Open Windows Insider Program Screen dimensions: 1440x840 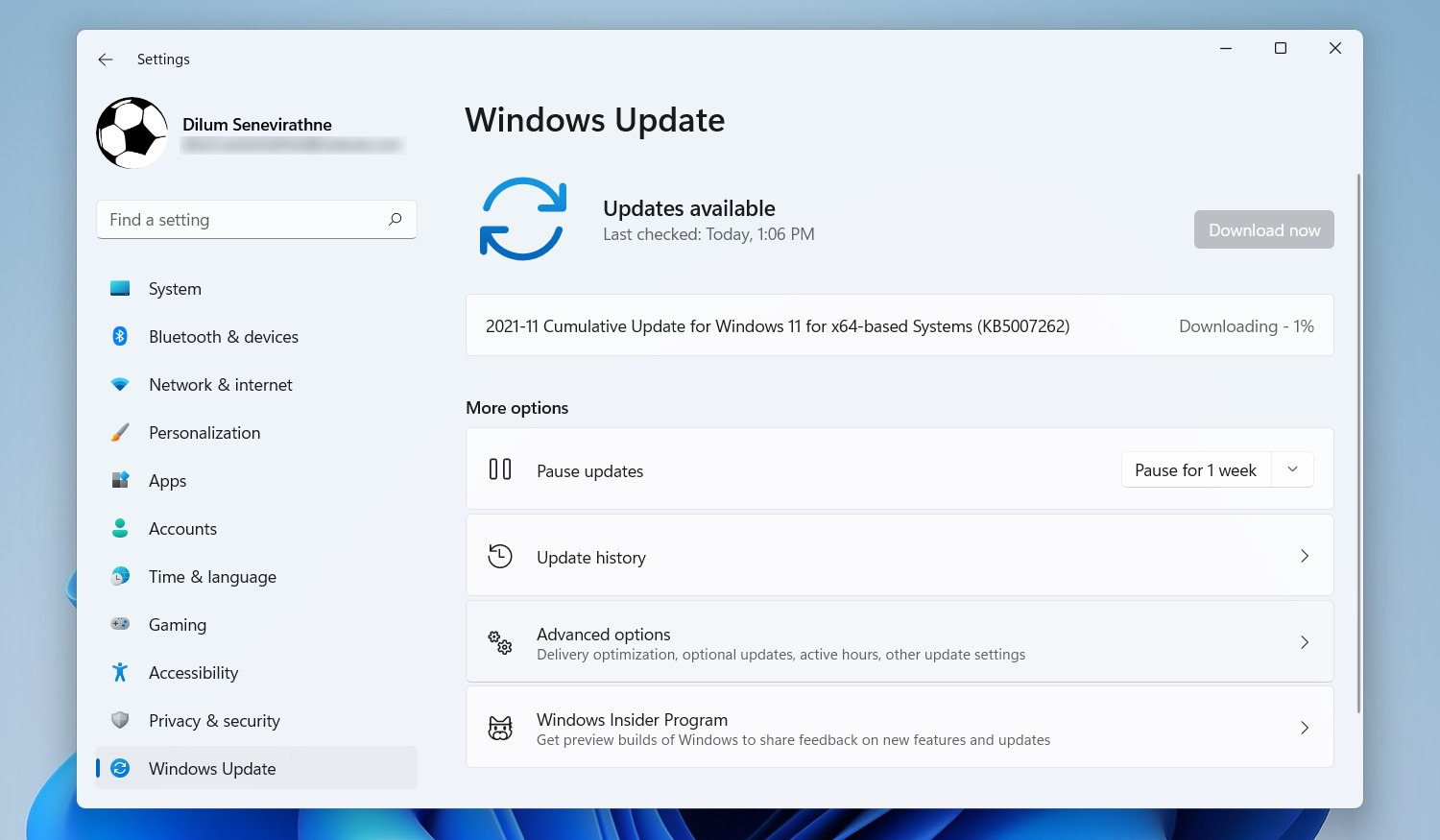pos(900,727)
